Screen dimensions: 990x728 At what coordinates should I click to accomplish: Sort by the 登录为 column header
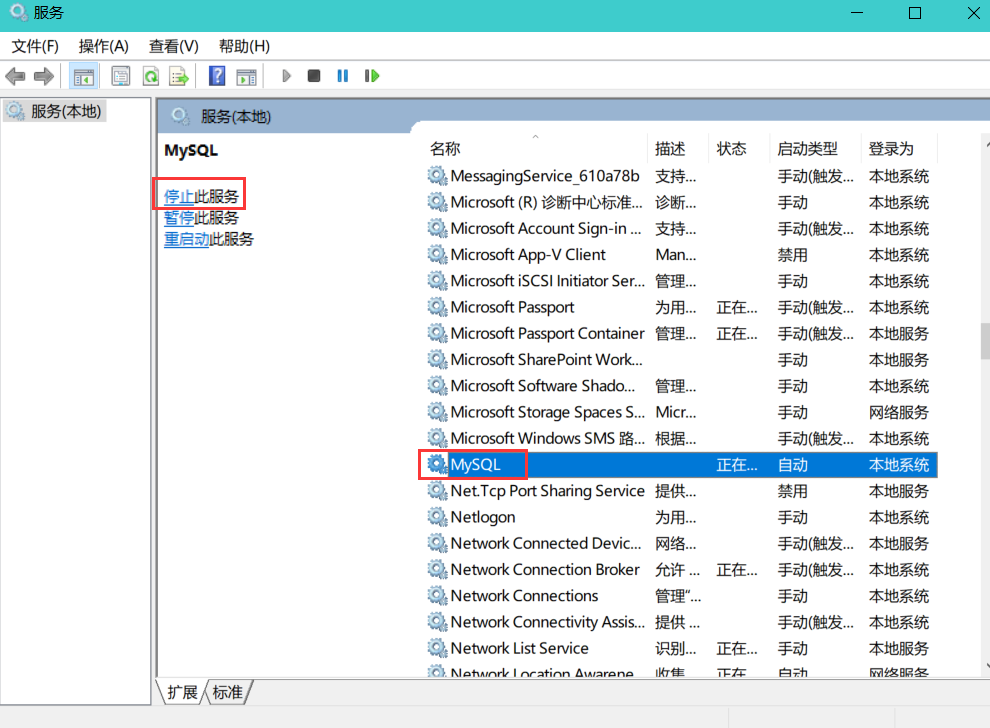point(899,149)
